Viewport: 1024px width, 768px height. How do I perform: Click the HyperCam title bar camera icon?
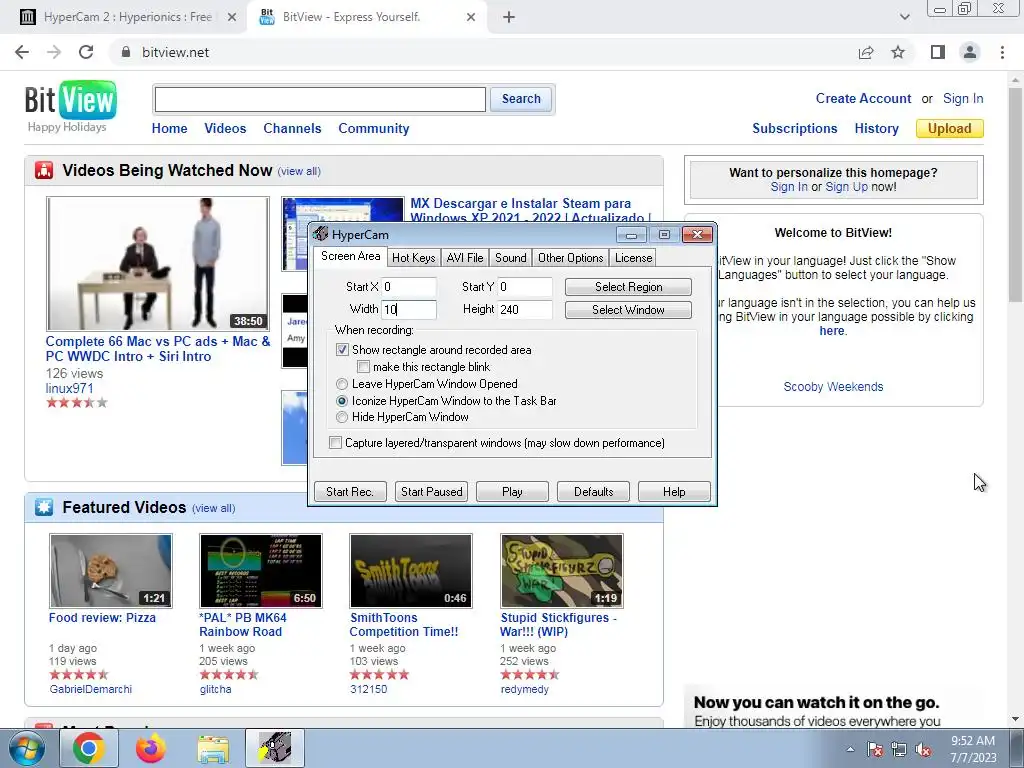pyautogui.click(x=320, y=234)
